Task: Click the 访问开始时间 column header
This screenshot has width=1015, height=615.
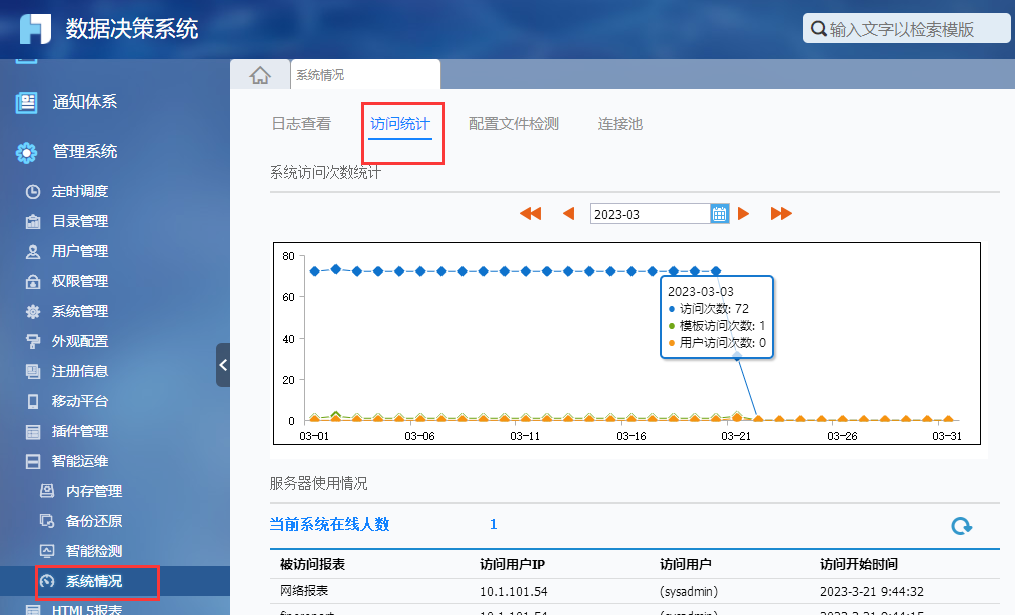Action: tap(859, 565)
